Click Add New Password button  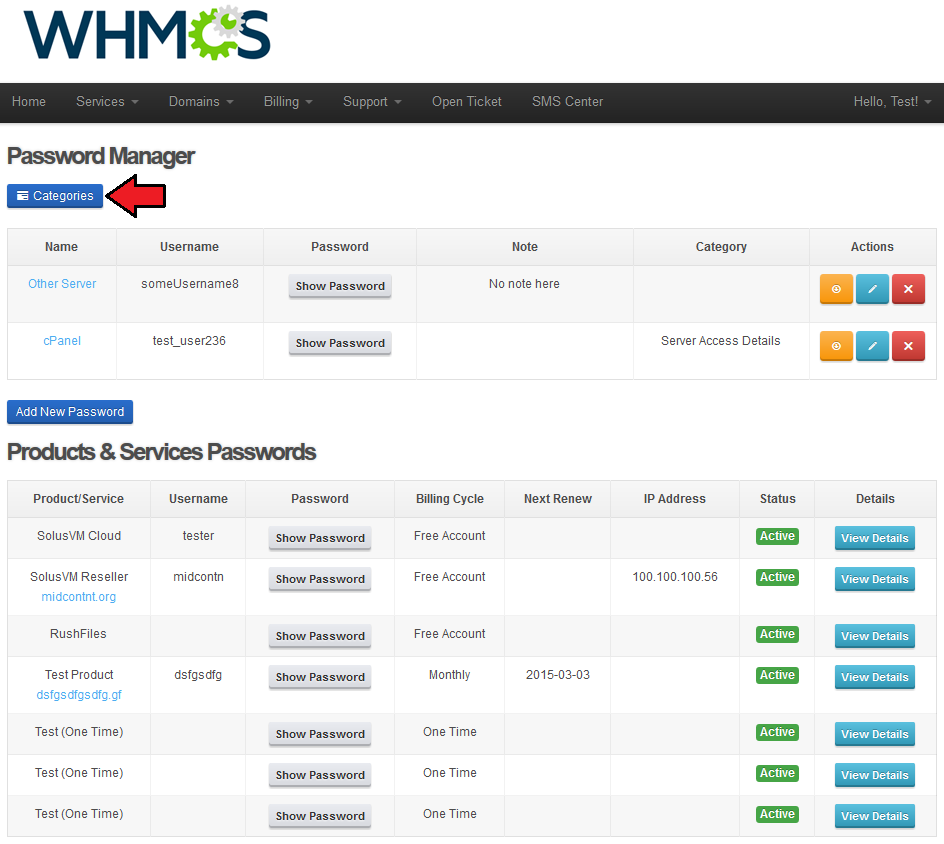click(x=70, y=412)
